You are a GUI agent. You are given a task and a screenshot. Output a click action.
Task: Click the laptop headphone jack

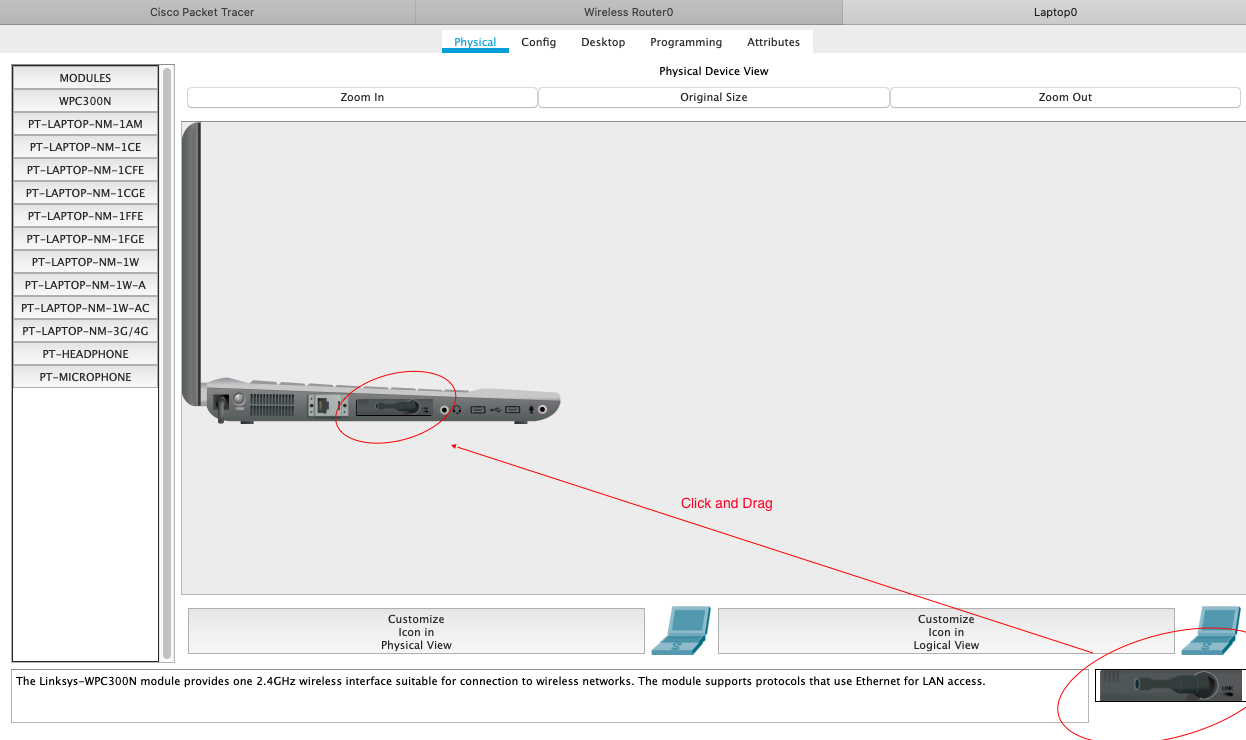[444, 409]
